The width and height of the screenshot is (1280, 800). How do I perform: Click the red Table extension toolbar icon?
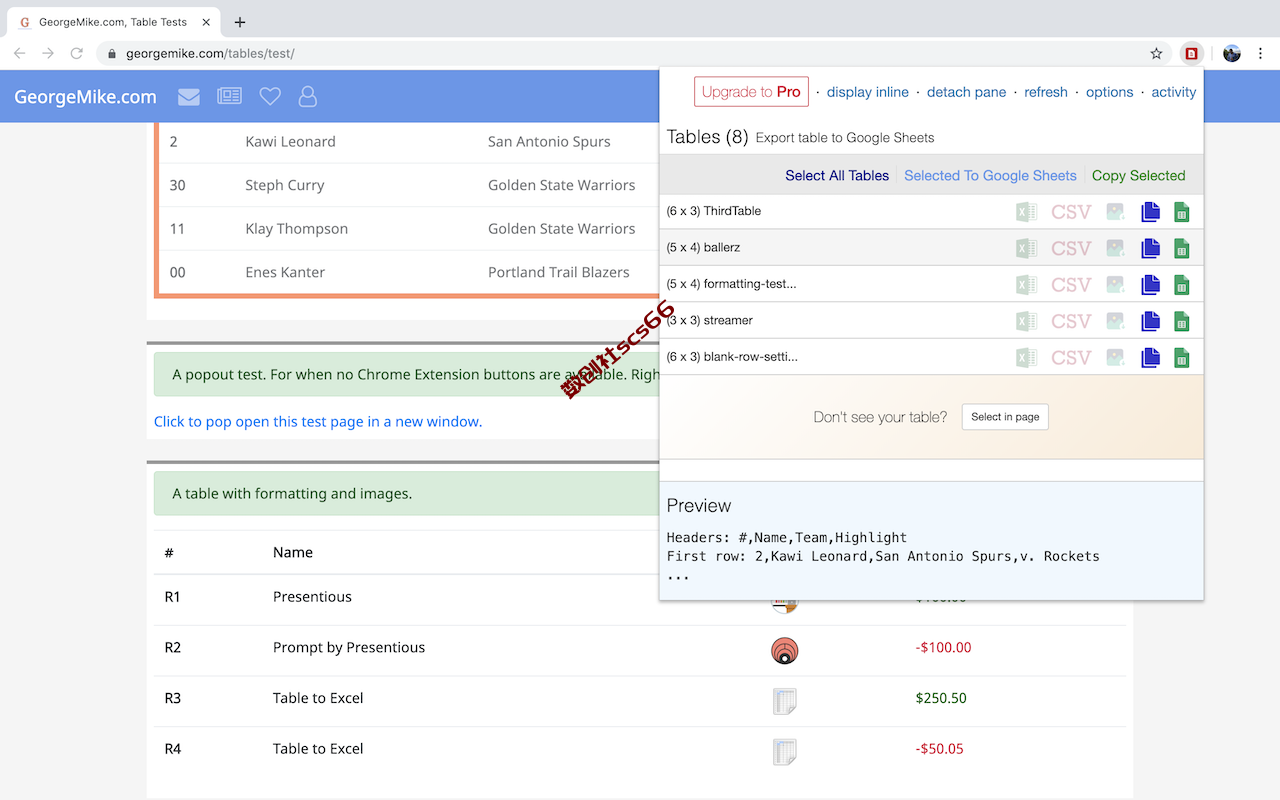coord(1191,53)
